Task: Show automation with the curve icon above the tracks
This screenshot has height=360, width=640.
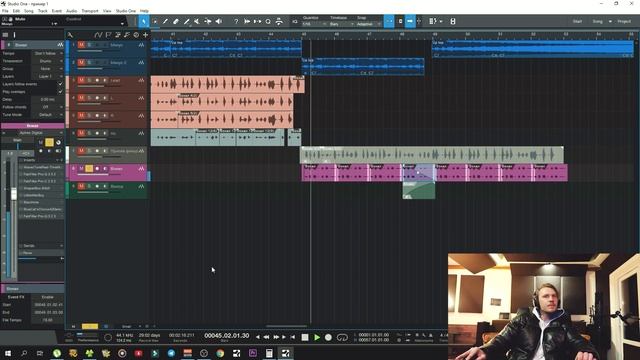Action: click(x=98, y=35)
